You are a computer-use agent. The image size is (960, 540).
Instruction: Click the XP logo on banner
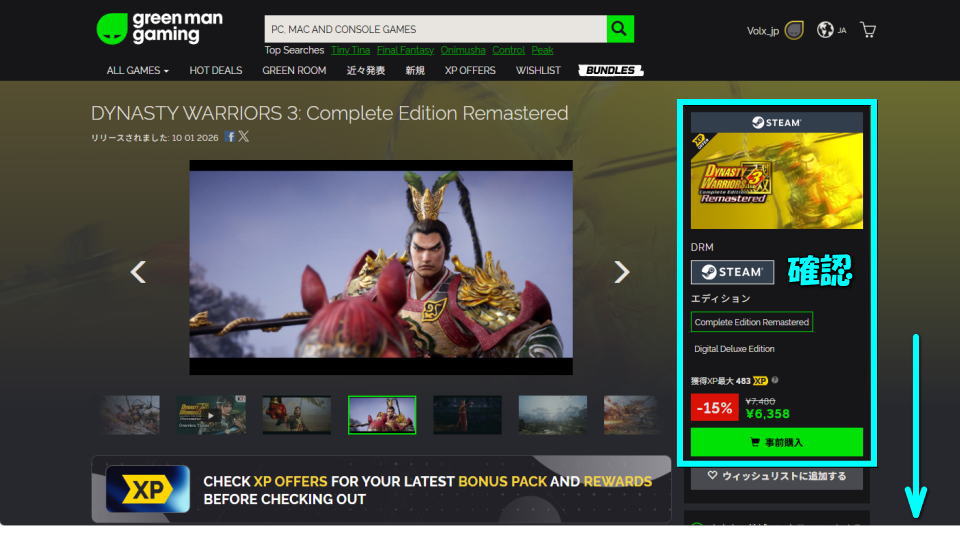(x=148, y=489)
